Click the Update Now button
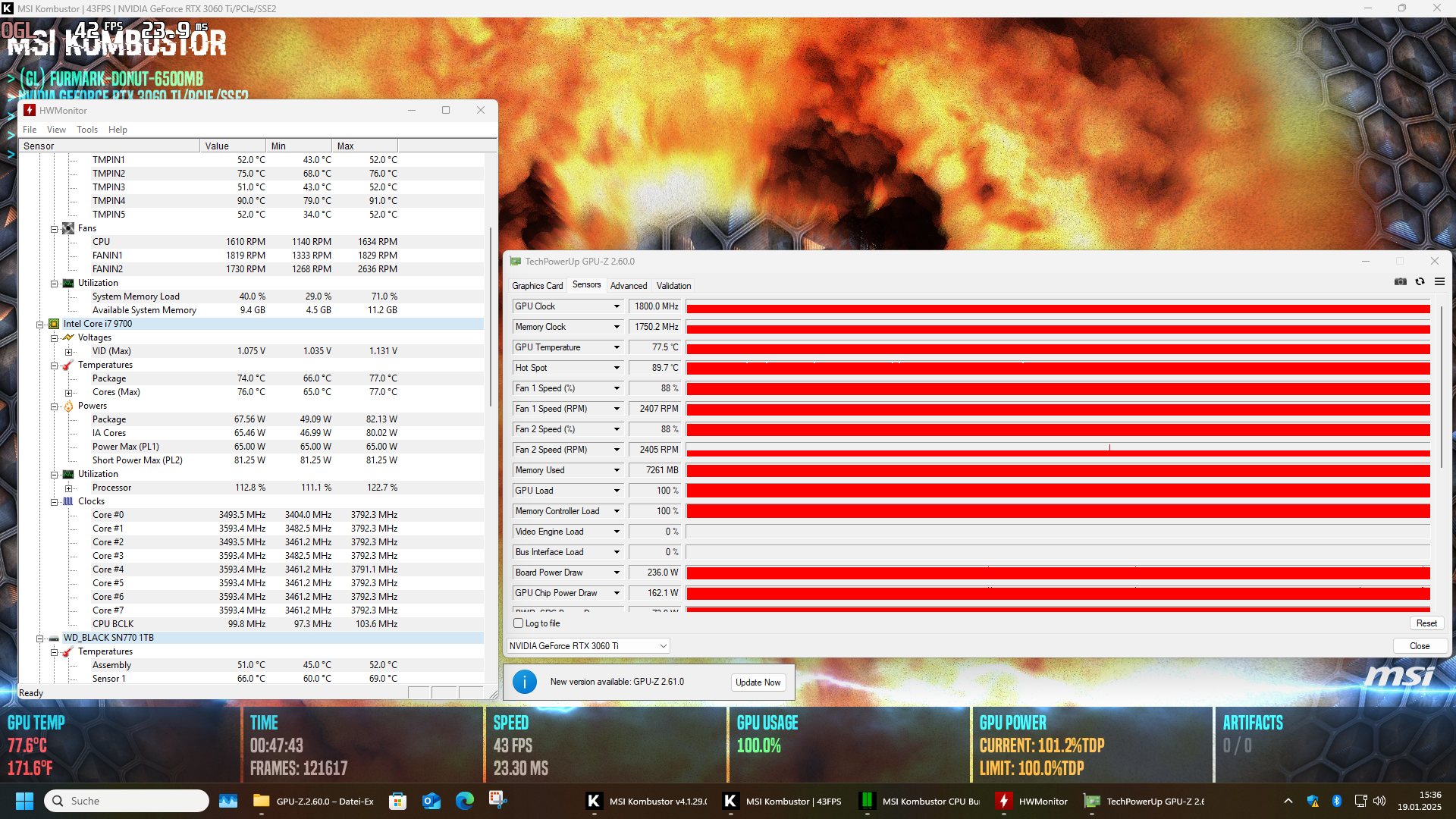 click(757, 682)
